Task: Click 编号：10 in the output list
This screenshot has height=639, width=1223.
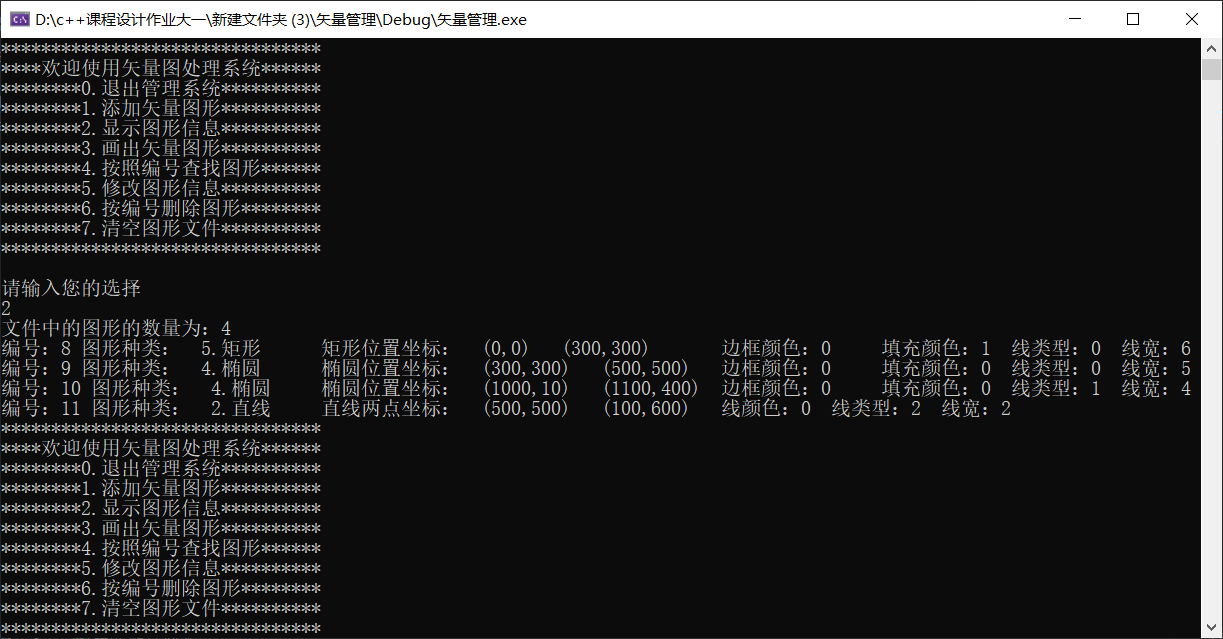Action: tap(41, 389)
